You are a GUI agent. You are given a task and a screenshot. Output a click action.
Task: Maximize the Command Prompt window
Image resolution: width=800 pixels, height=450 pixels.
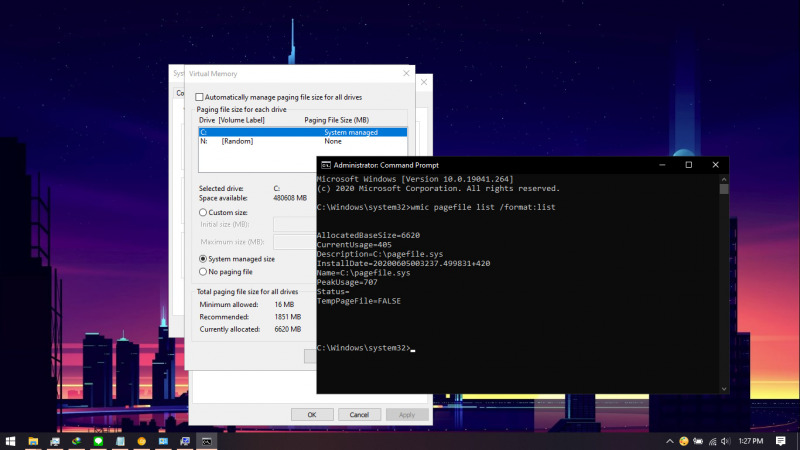coord(689,165)
